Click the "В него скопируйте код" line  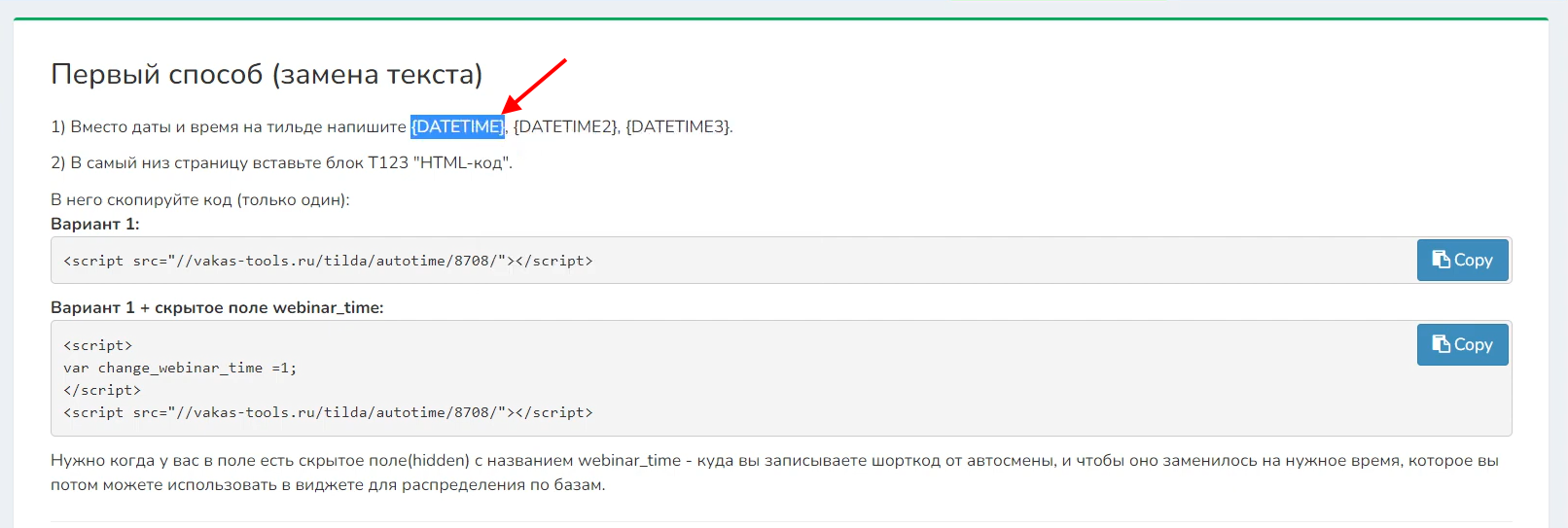(x=199, y=200)
